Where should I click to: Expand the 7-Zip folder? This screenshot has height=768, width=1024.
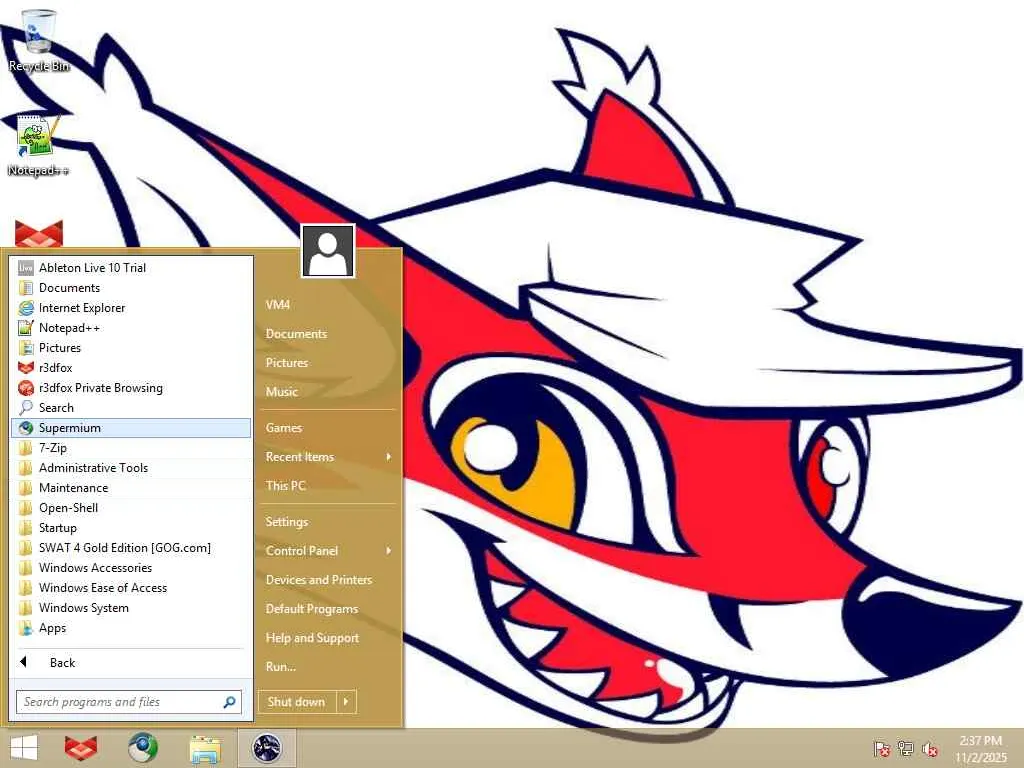(131, 448)
